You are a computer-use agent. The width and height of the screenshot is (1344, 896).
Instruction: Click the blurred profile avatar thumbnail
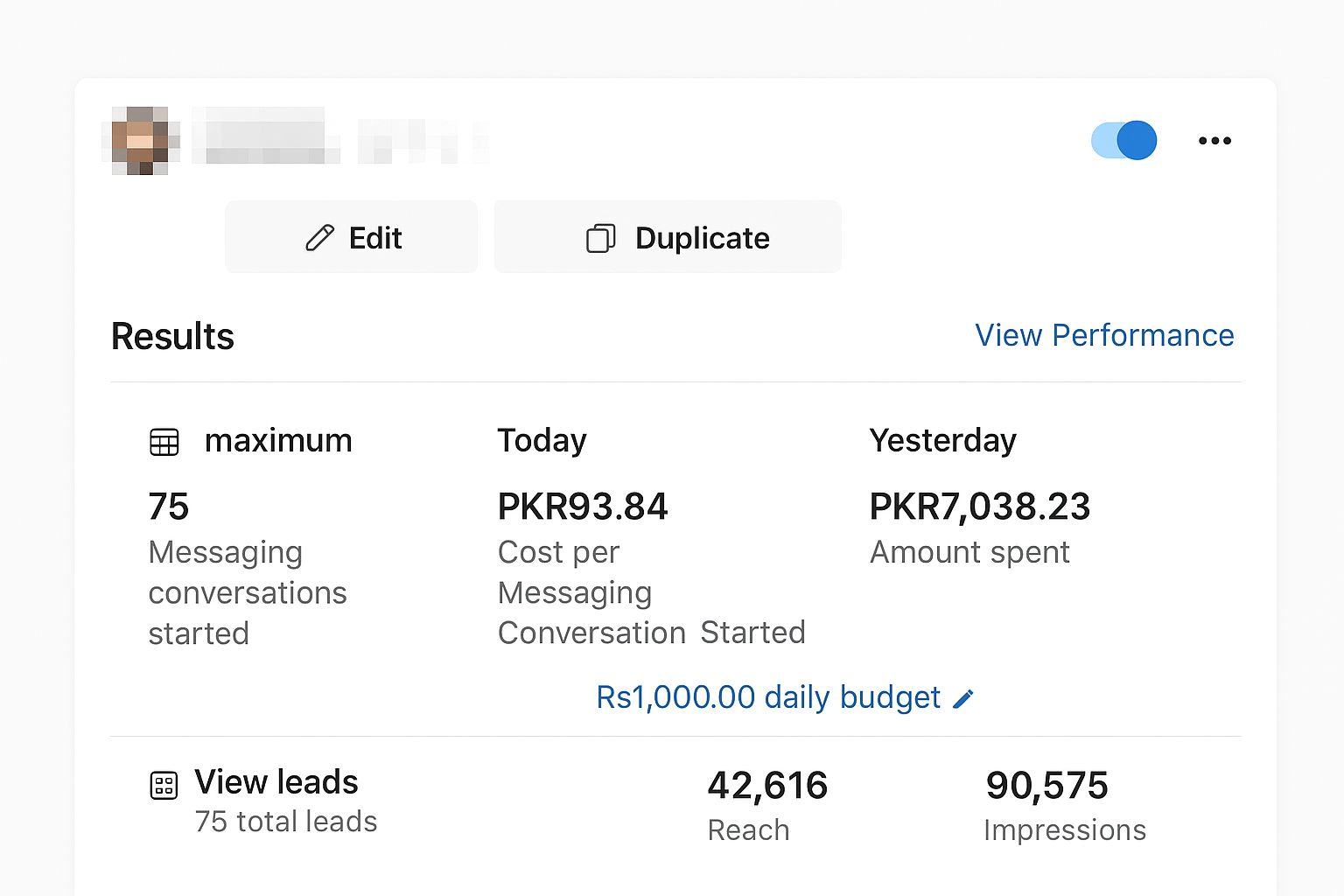(x=140, y=140)
